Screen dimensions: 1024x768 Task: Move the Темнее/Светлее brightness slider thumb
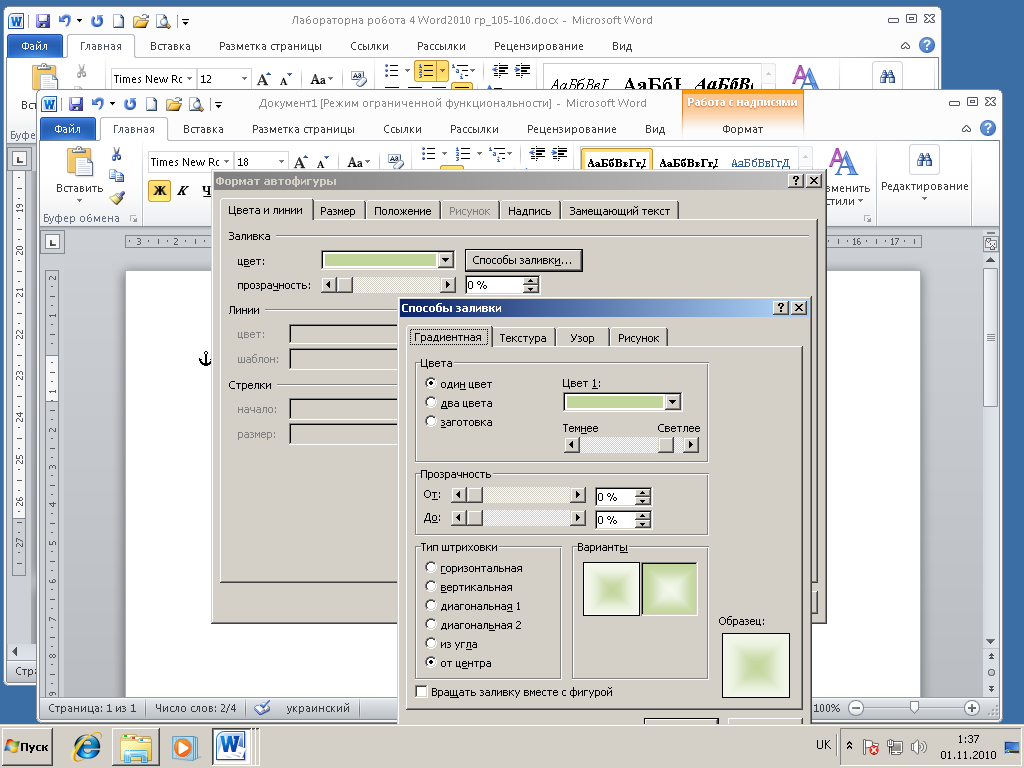(x=665, y=445)
